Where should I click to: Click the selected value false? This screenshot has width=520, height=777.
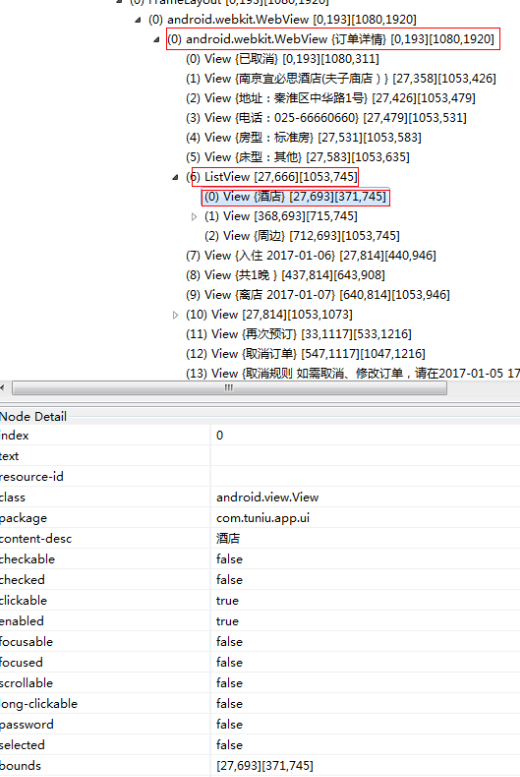tap(230, 745)
